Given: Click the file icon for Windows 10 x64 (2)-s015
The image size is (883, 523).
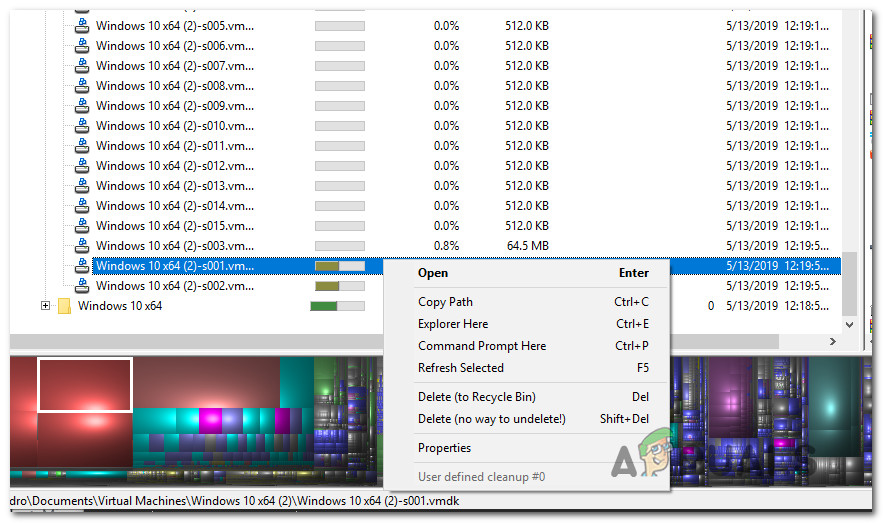Looking at the screenshot, I should pos(82,226).
